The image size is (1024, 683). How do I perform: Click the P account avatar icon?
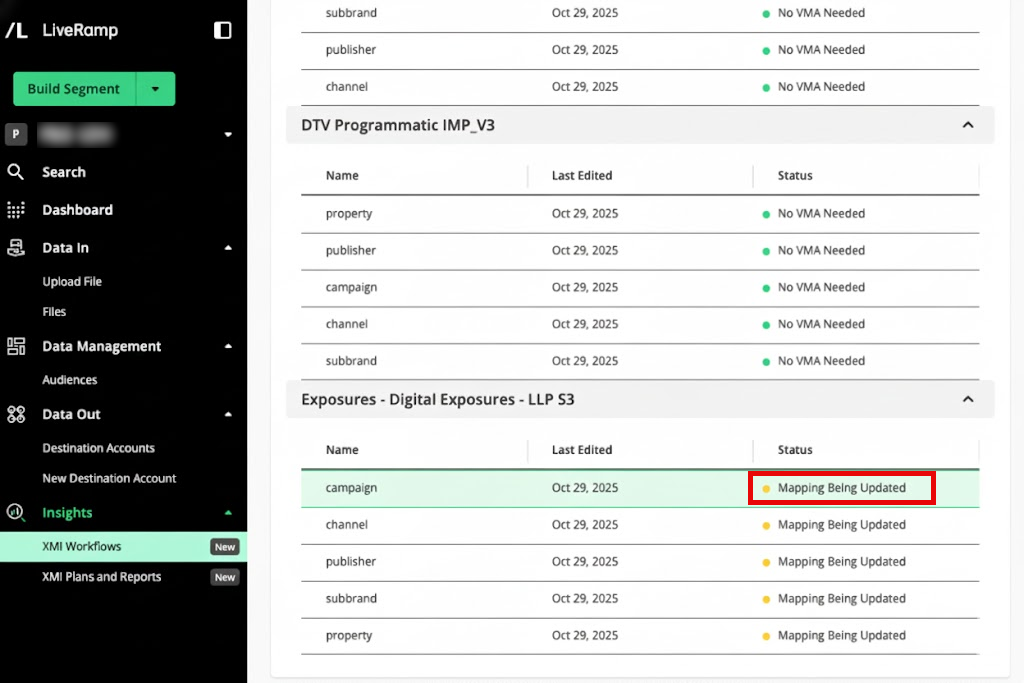[x=14, y=133]
